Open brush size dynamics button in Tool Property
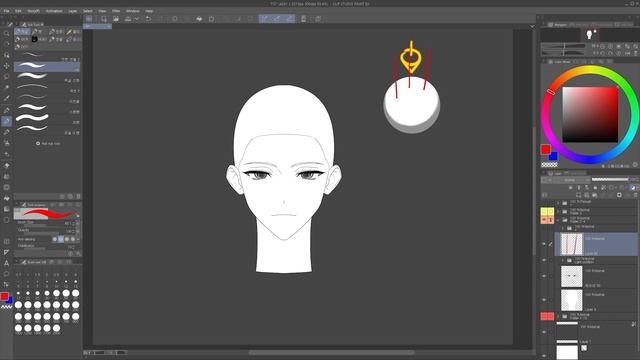 click(78, 223)
